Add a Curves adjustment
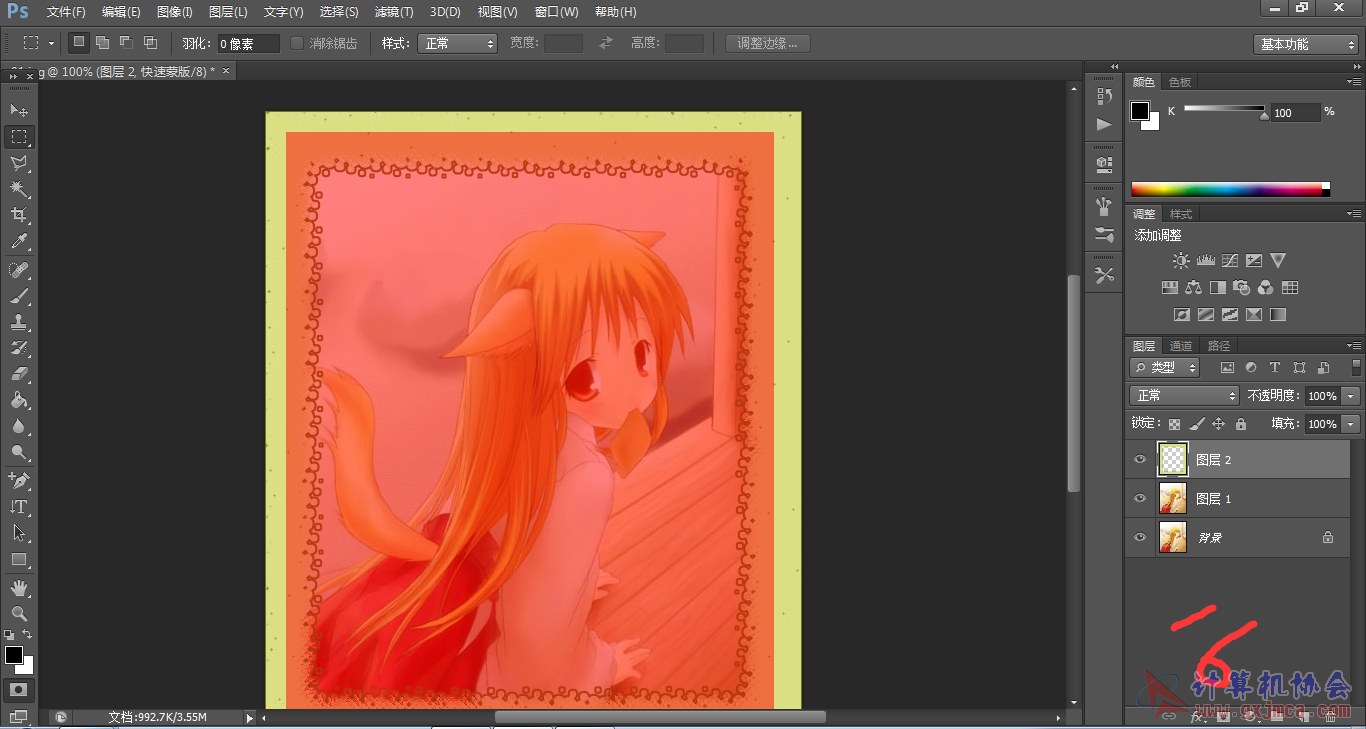 click(1230, 261)
